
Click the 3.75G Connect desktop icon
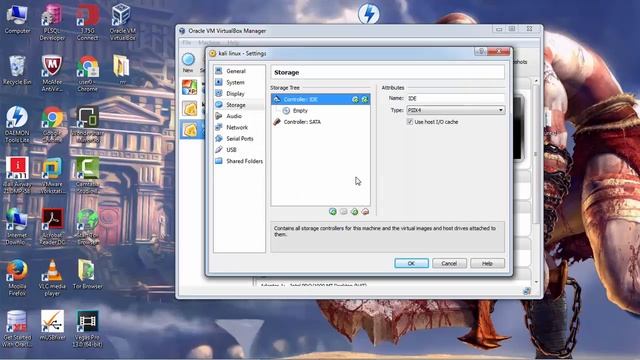pos(87,22)
